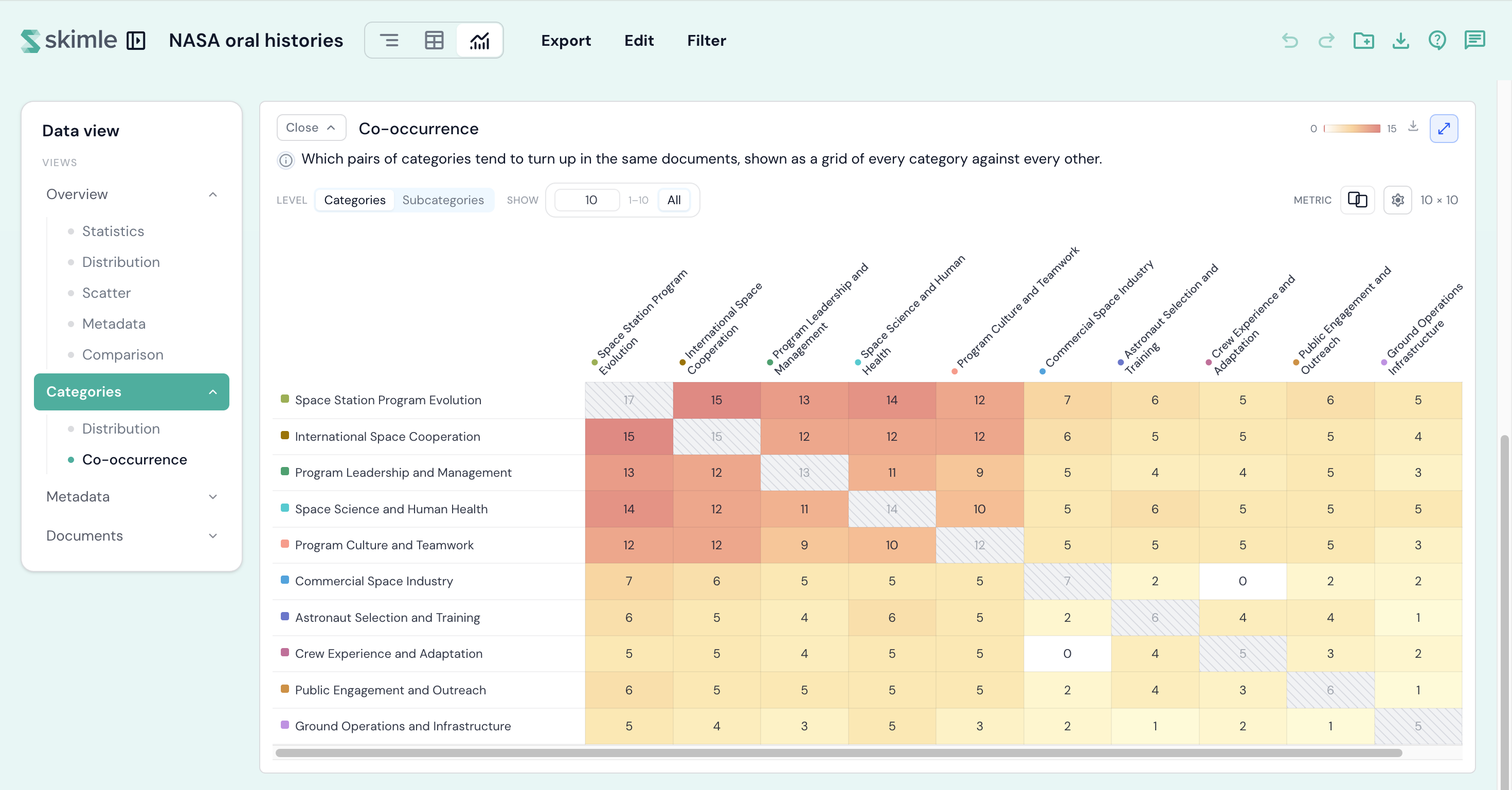Click the undo arrow icon
This screenshot has width=1512, height=790.
(x=1290, y=41)
